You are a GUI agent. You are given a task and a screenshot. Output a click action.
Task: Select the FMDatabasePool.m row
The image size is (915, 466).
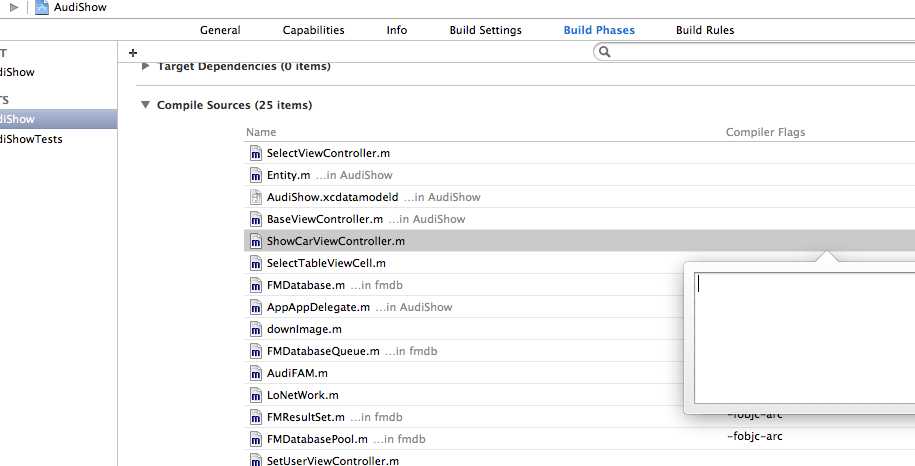[579, 439]
